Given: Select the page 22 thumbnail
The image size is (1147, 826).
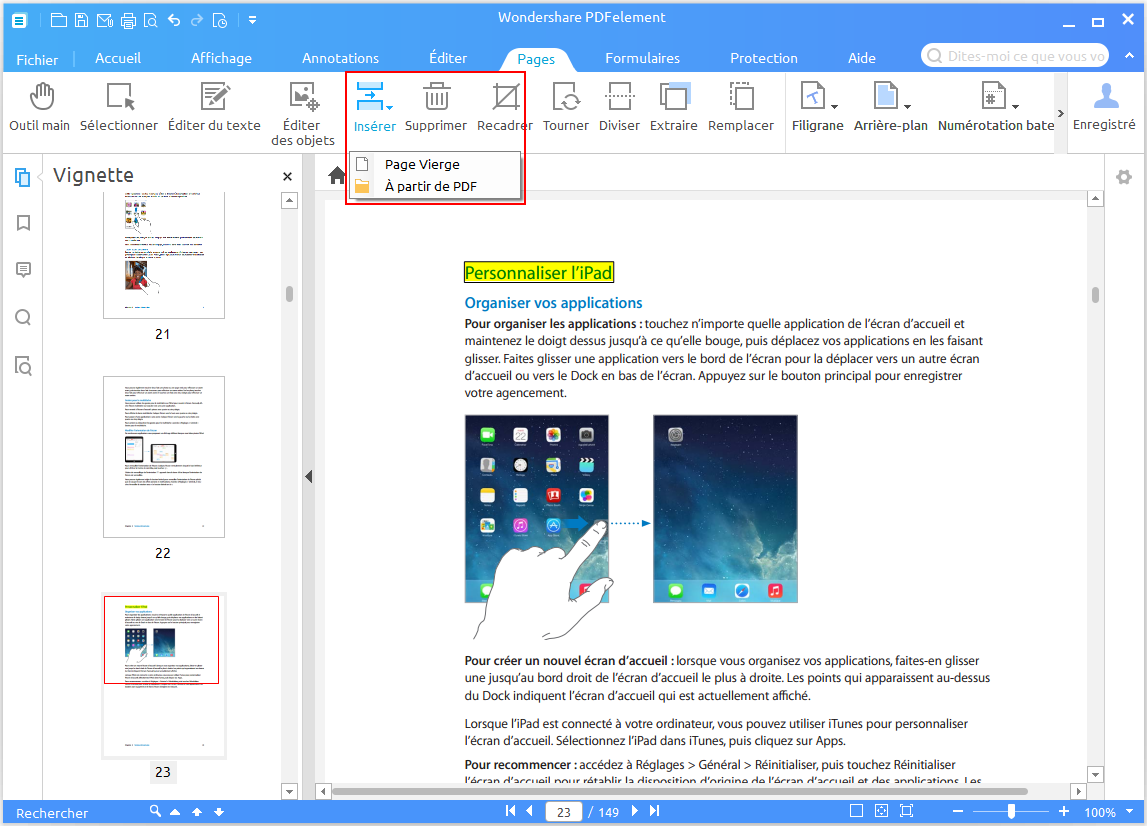Looking at the screenshot, I should (163, 457).
